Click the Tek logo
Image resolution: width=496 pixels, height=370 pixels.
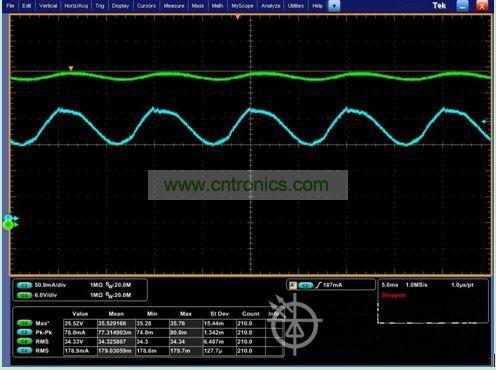click(439, 6)
